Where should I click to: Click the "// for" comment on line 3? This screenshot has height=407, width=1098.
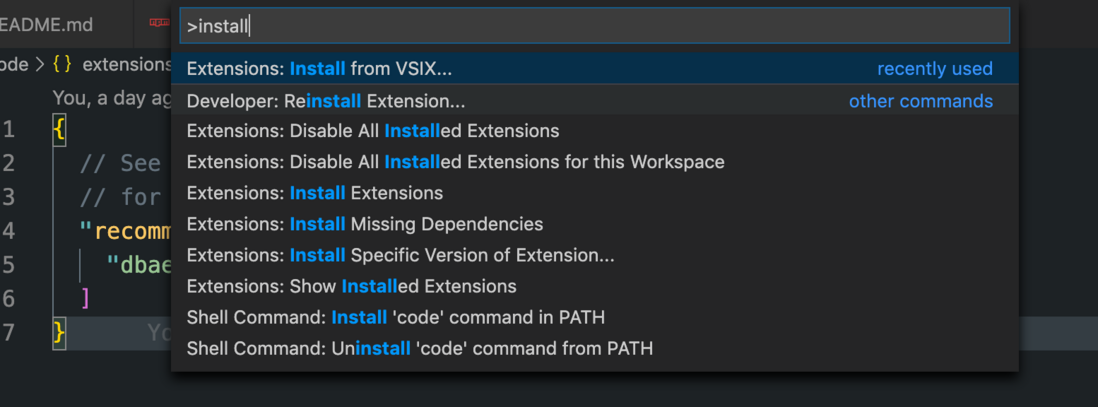click(x=120, y=197)
